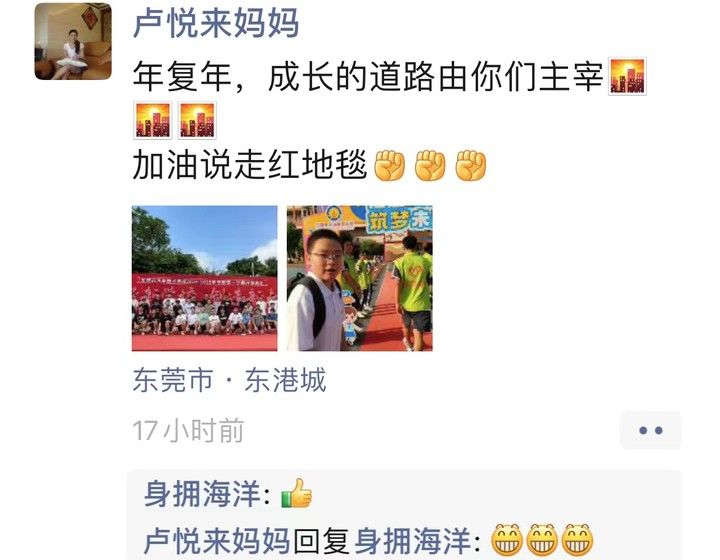Tap the first raised fist emoji
The width and height of the screenshot is (720, 560).
pos(389,165)
